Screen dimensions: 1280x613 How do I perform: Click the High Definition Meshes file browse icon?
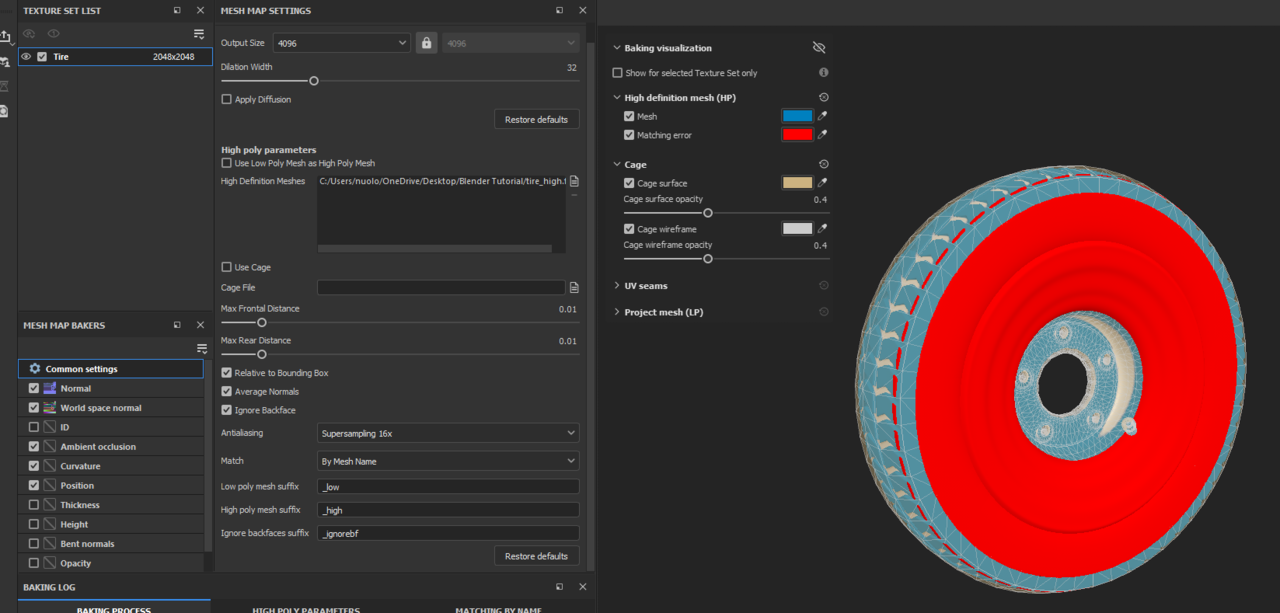pyautogui.click(x=574, y=182)
